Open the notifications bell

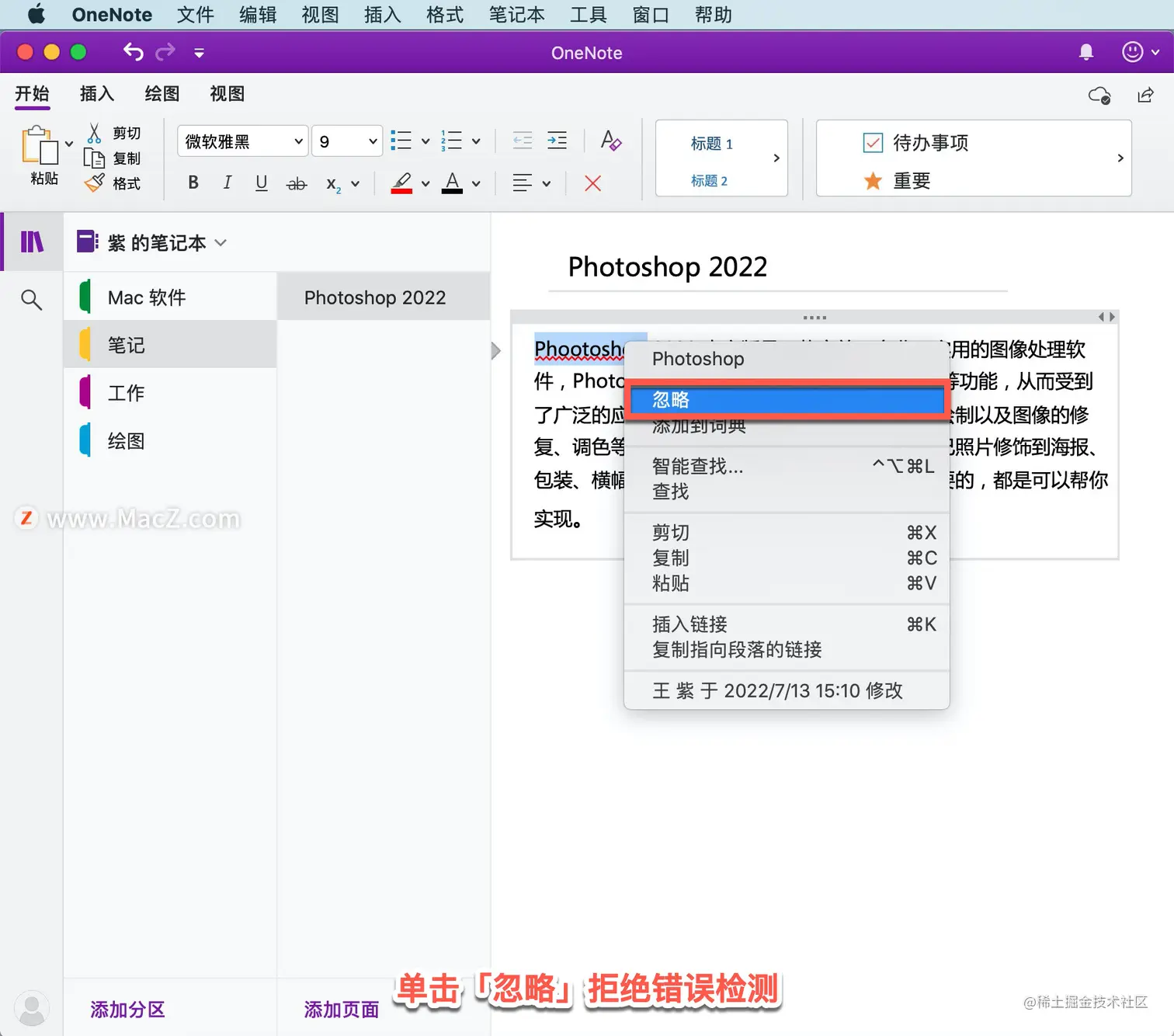[x=1086, y=52]
